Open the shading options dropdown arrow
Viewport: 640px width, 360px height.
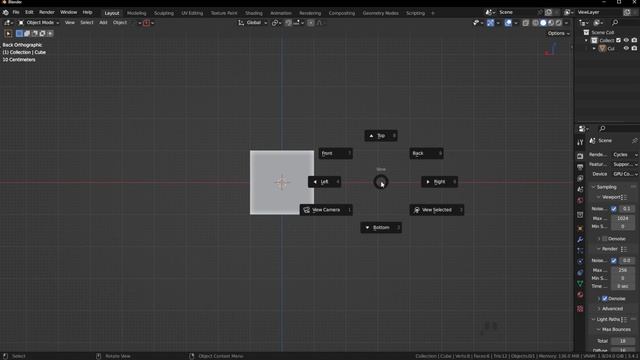pos(566,23)
